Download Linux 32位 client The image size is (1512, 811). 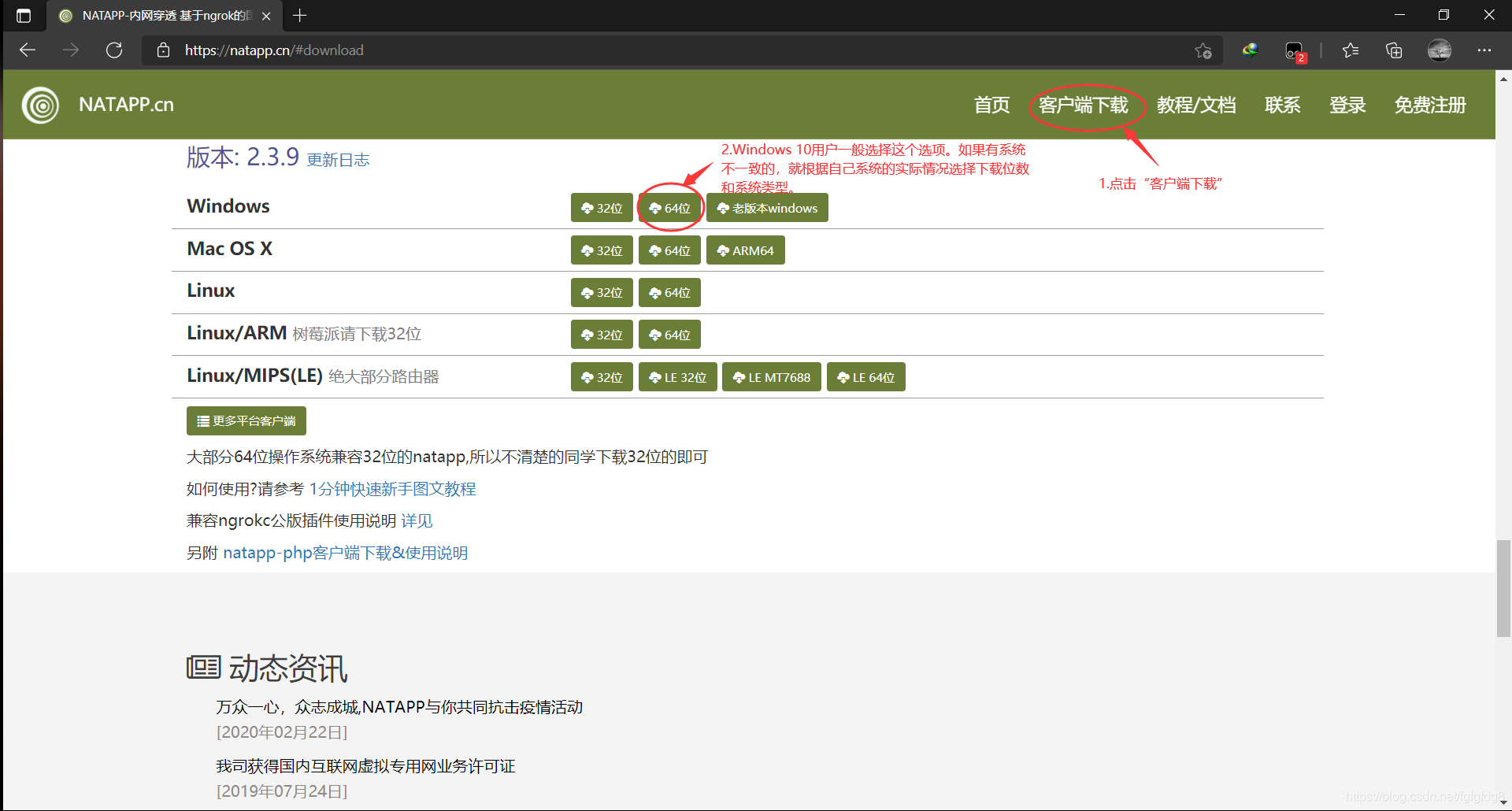tap(602, 293)
